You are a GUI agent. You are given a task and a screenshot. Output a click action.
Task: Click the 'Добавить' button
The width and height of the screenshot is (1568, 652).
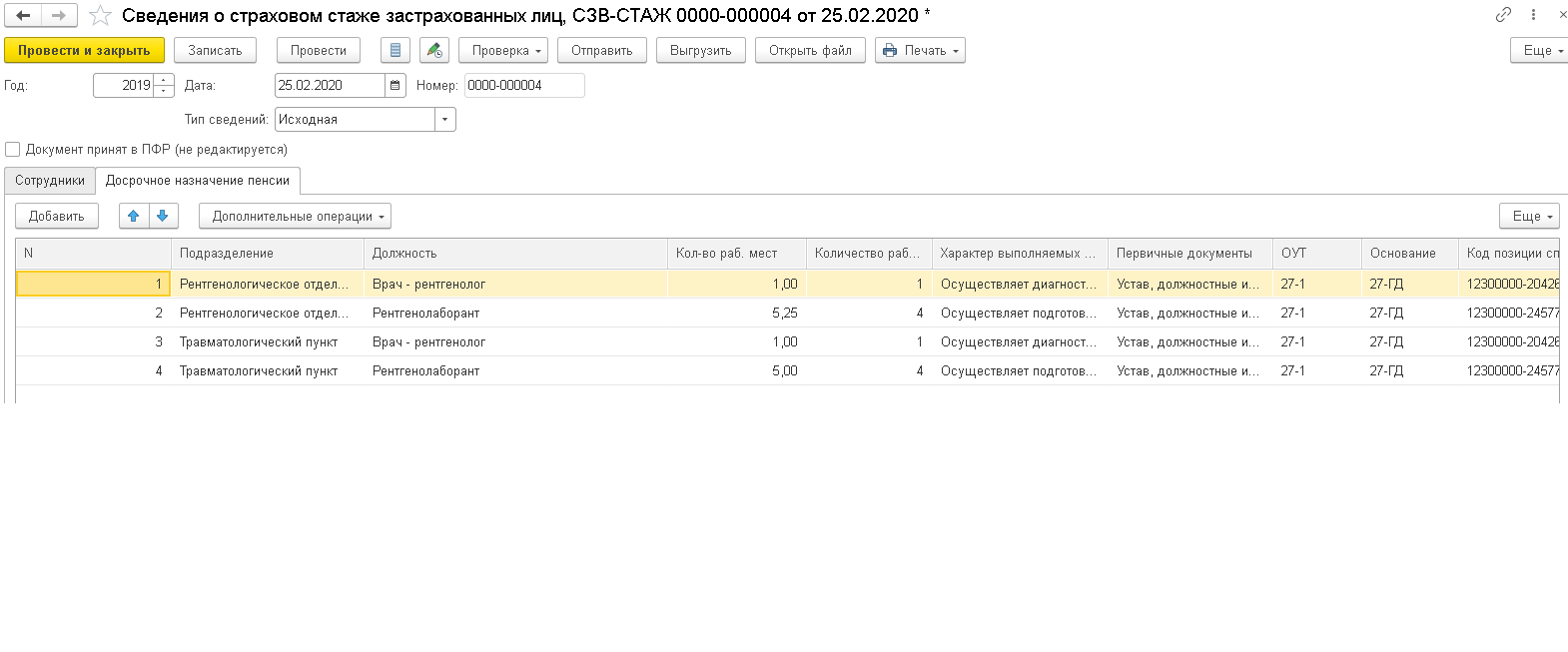pos(57,216)
